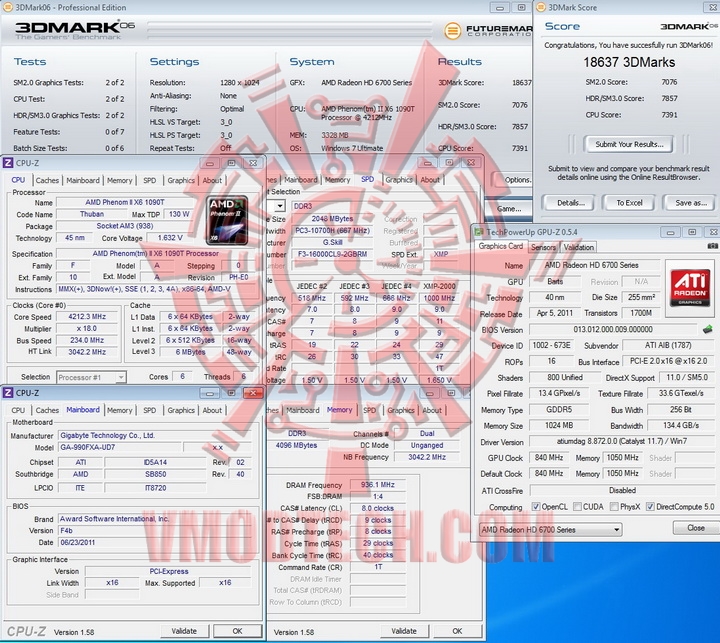Screen dimensions: 720x643
Task: Click OK in the CPU-Z Mainboard window
Action: (x=237, y=631)
